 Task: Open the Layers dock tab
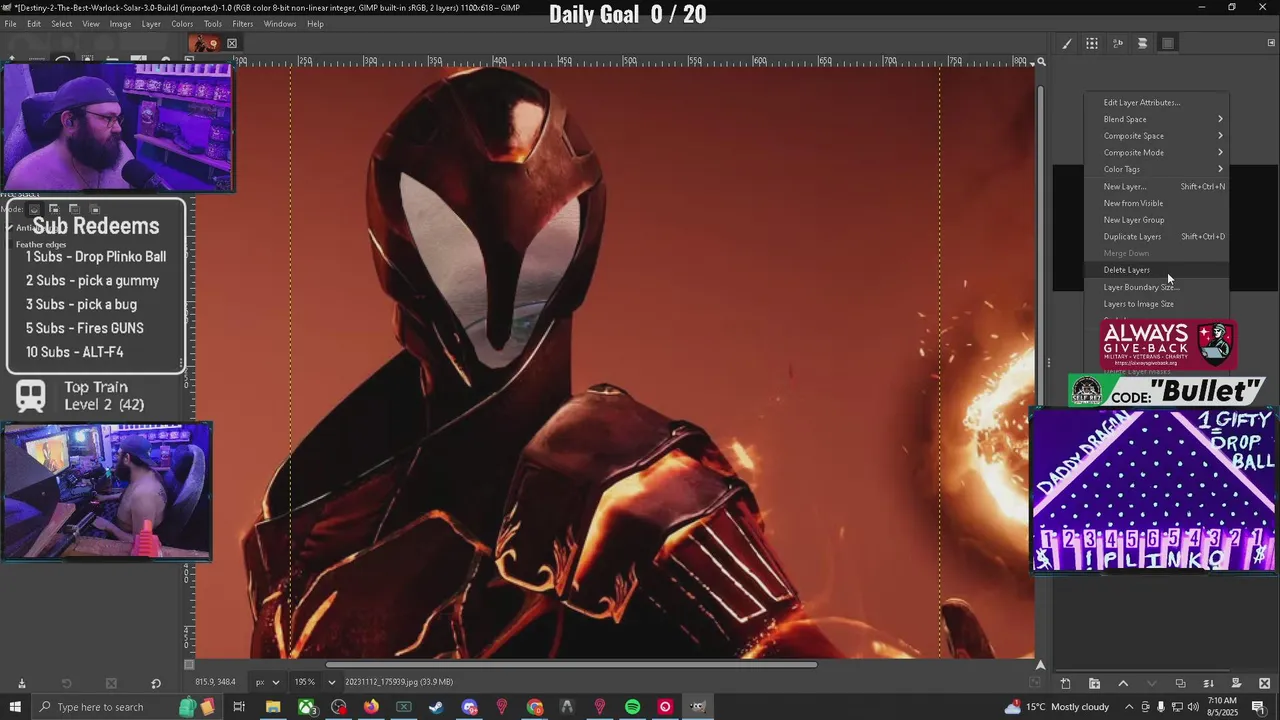(x=1142, y=43)
